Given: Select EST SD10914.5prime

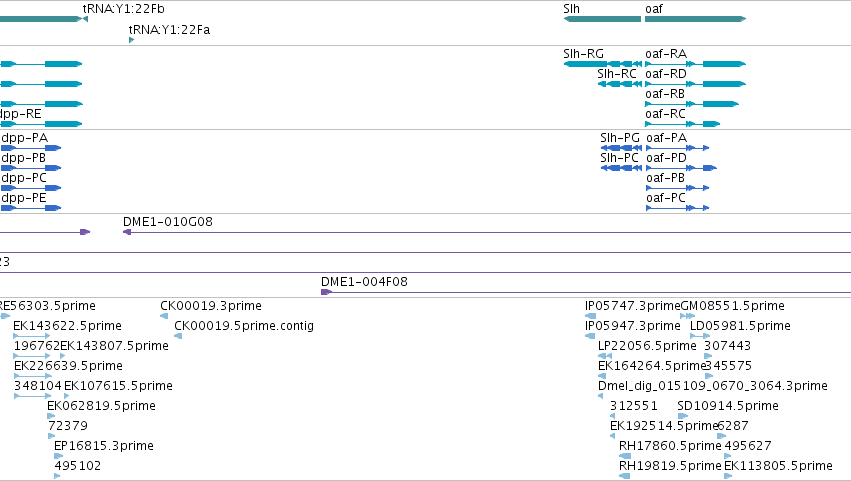Looking at the screenshot, I should [x=728, y=406].
